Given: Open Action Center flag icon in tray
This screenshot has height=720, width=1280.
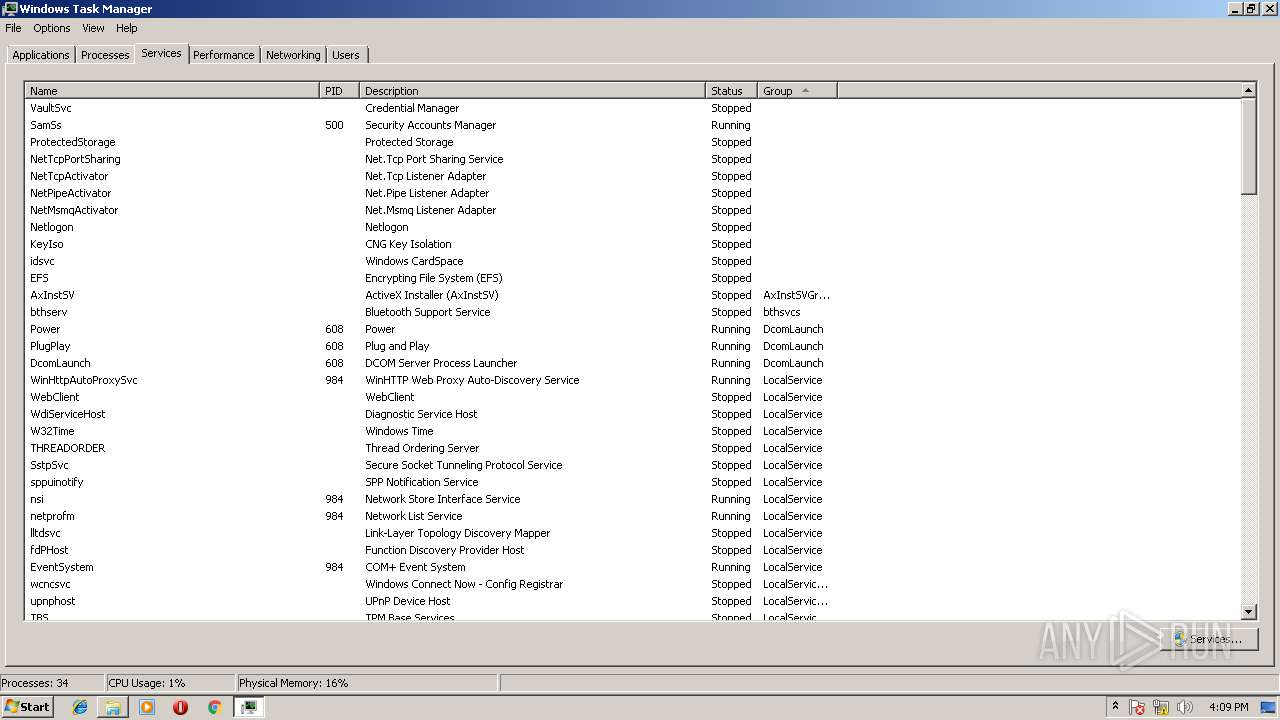Looking at the screenshot, I should (1137, 707).
